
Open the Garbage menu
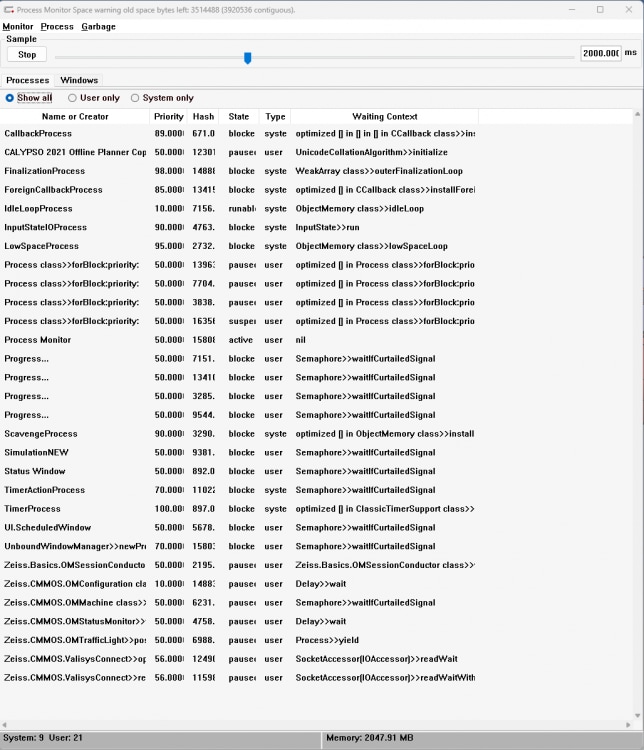coord(99,27)
